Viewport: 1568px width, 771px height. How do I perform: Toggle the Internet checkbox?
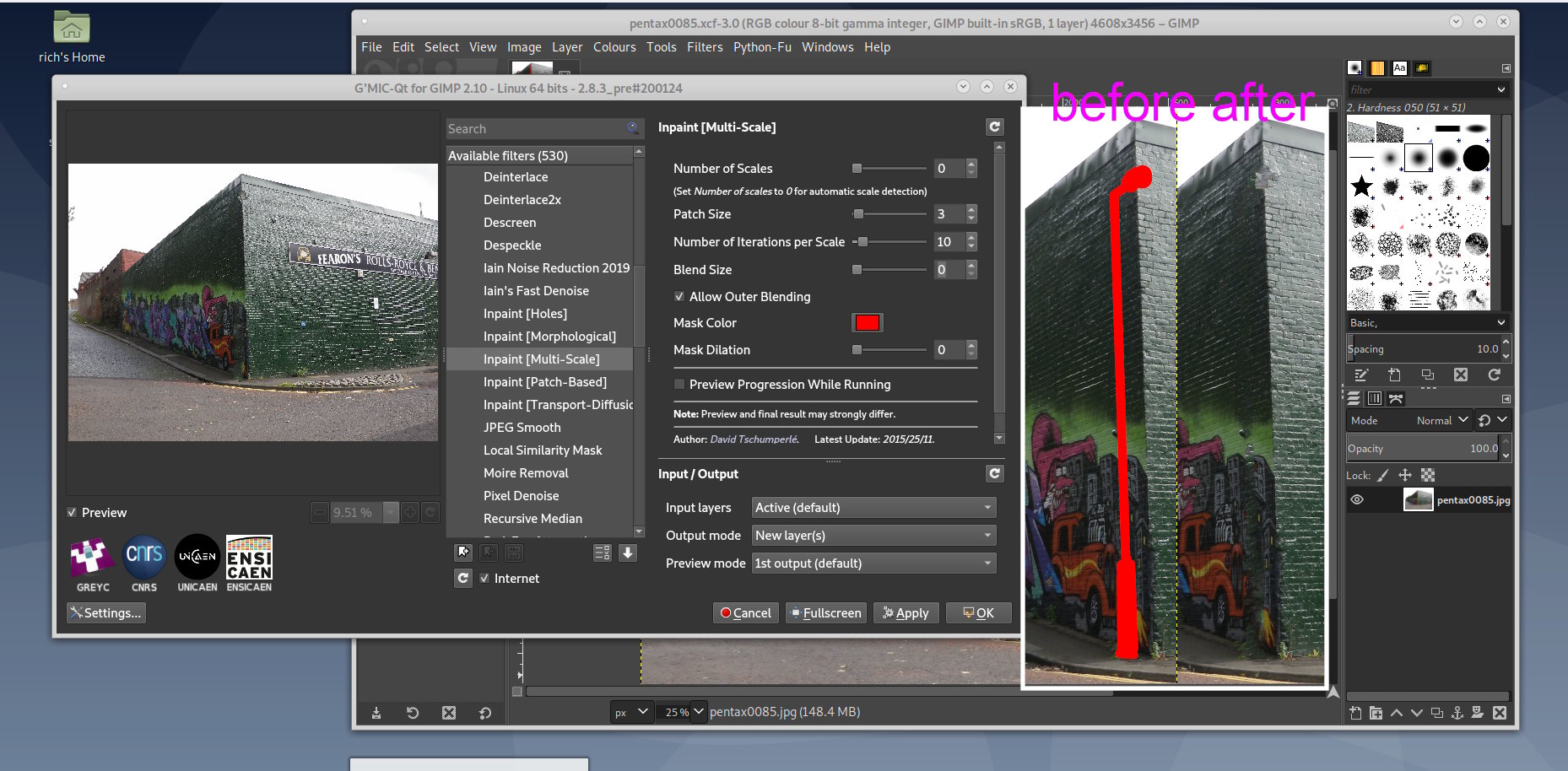(484, 579)
